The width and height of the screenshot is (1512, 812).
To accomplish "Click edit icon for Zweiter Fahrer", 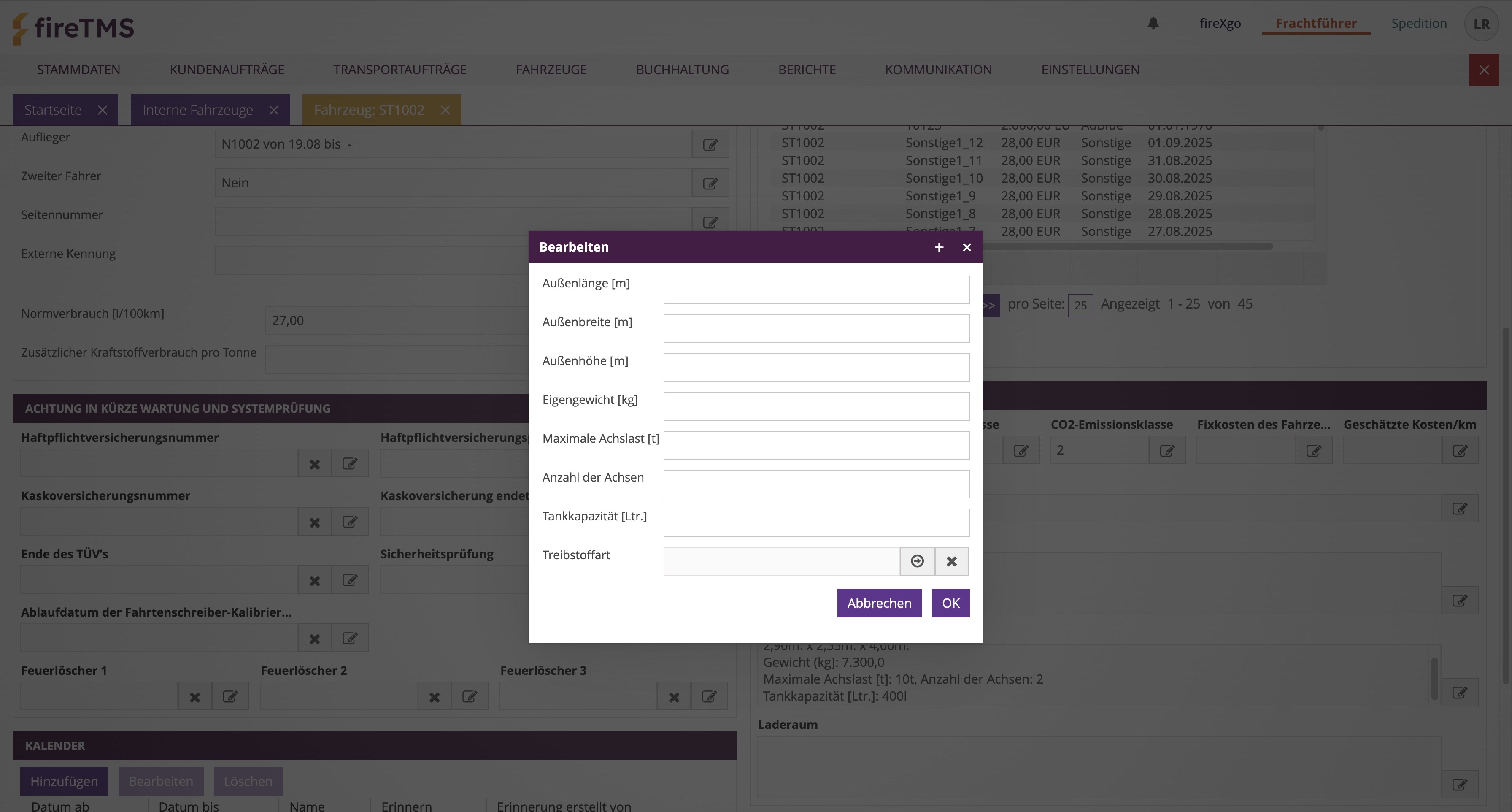I will 710,183.
